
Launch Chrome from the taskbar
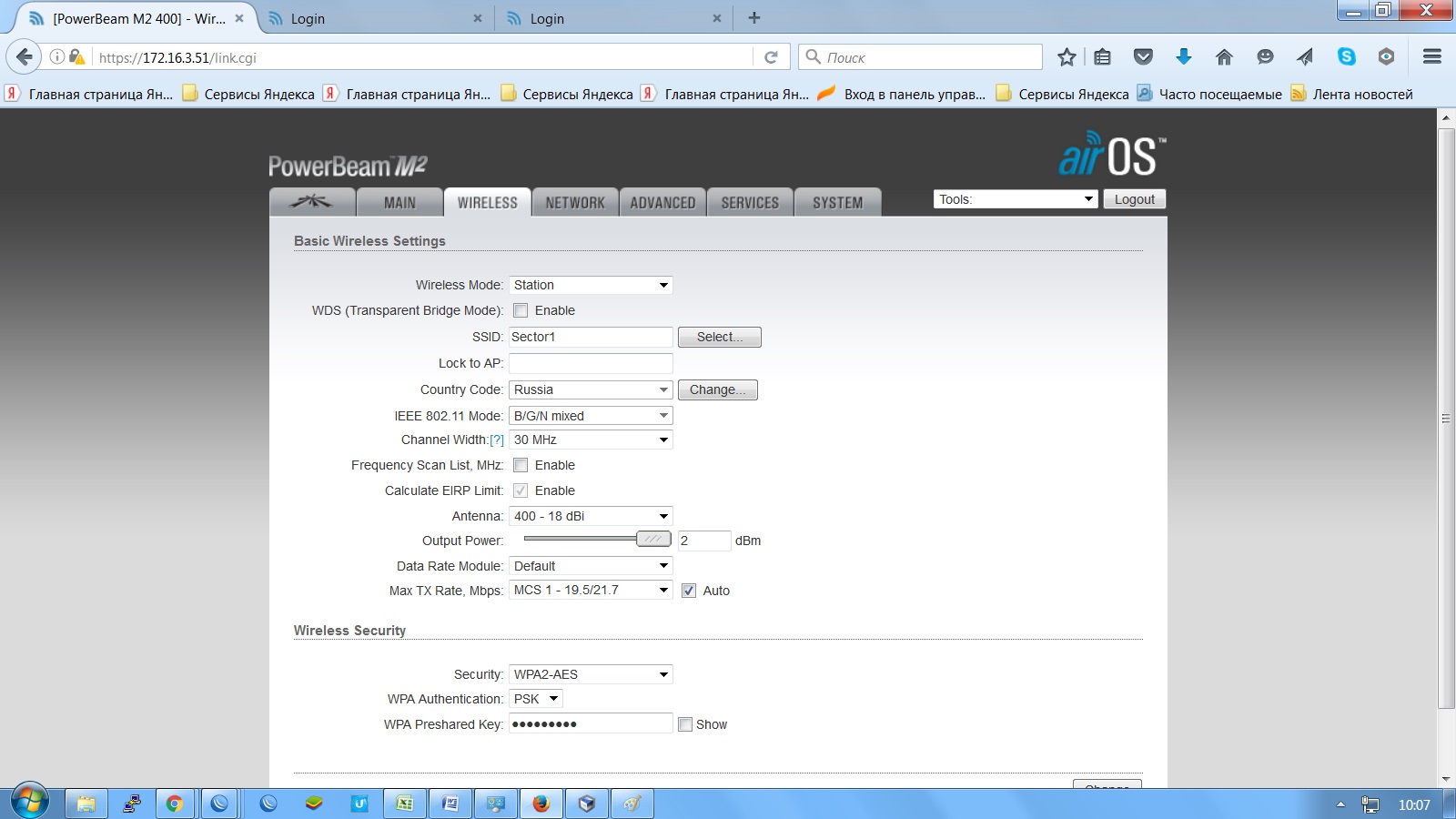point(174,804)
